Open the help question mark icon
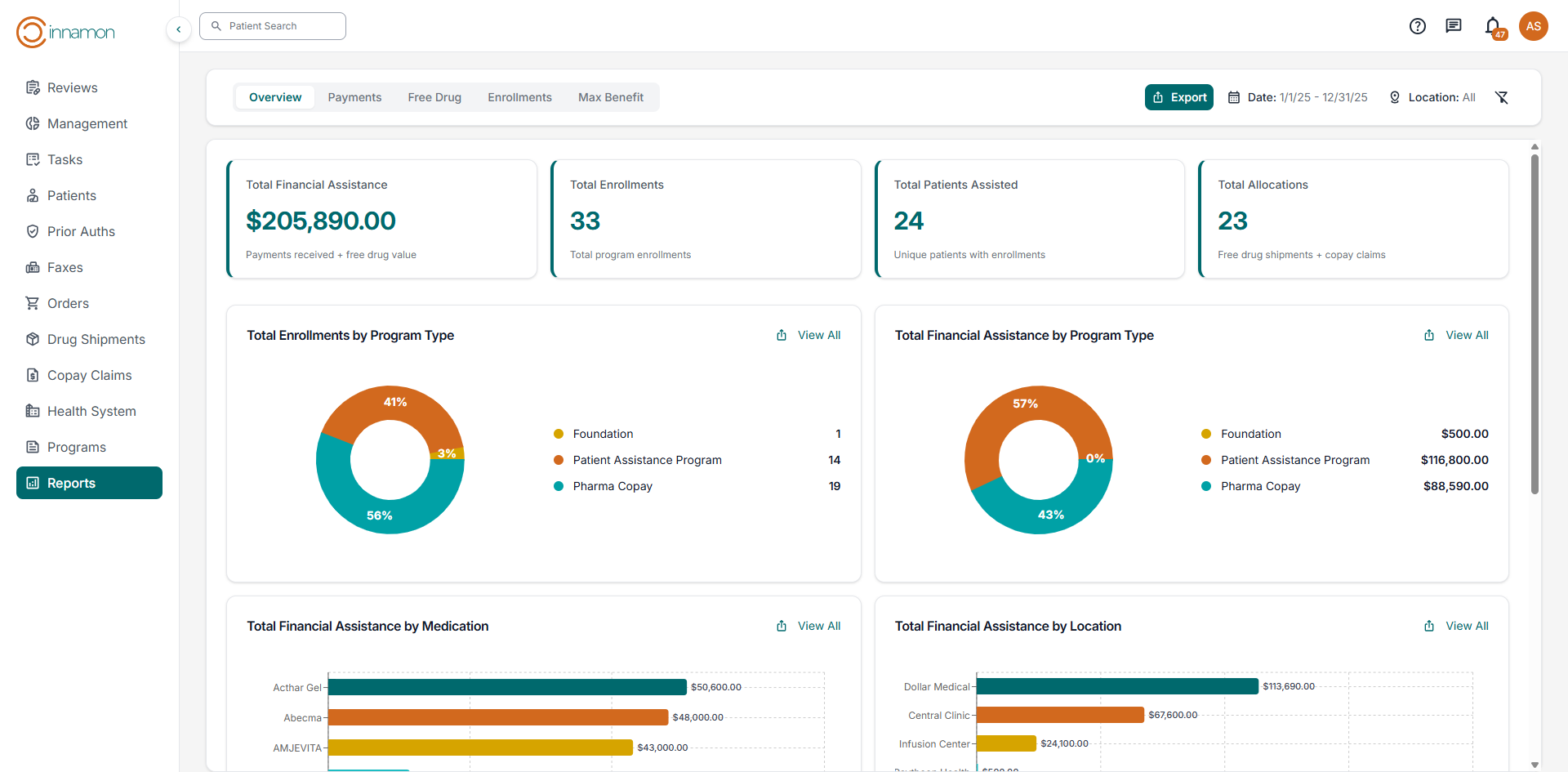 (x=1418, y=26)
